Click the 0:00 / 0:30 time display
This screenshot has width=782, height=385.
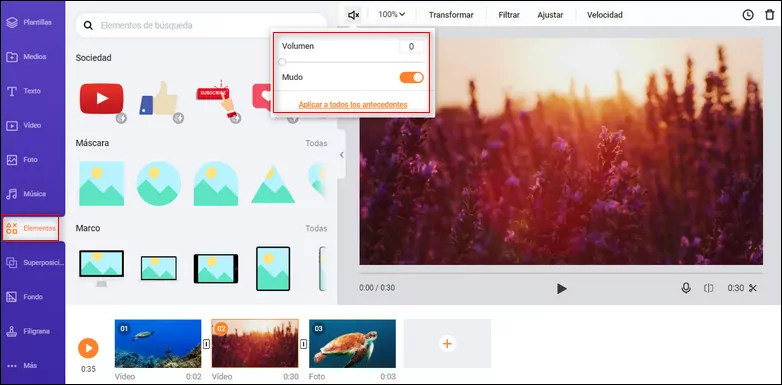[377, 288]
